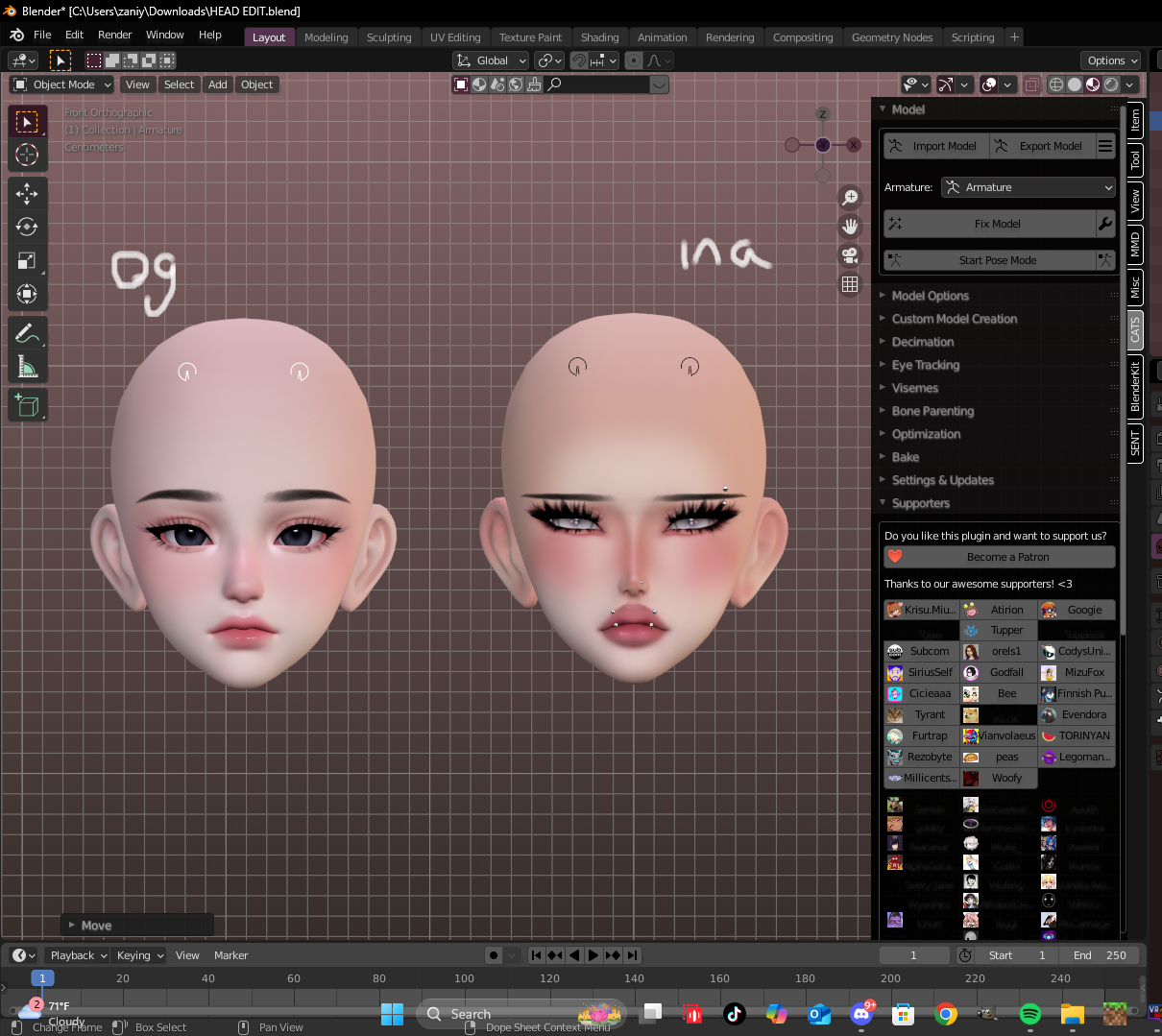Open Spotify from the taskbar
The width and height of the screenshot is (1162, 1036).
pos(1029,1014)
